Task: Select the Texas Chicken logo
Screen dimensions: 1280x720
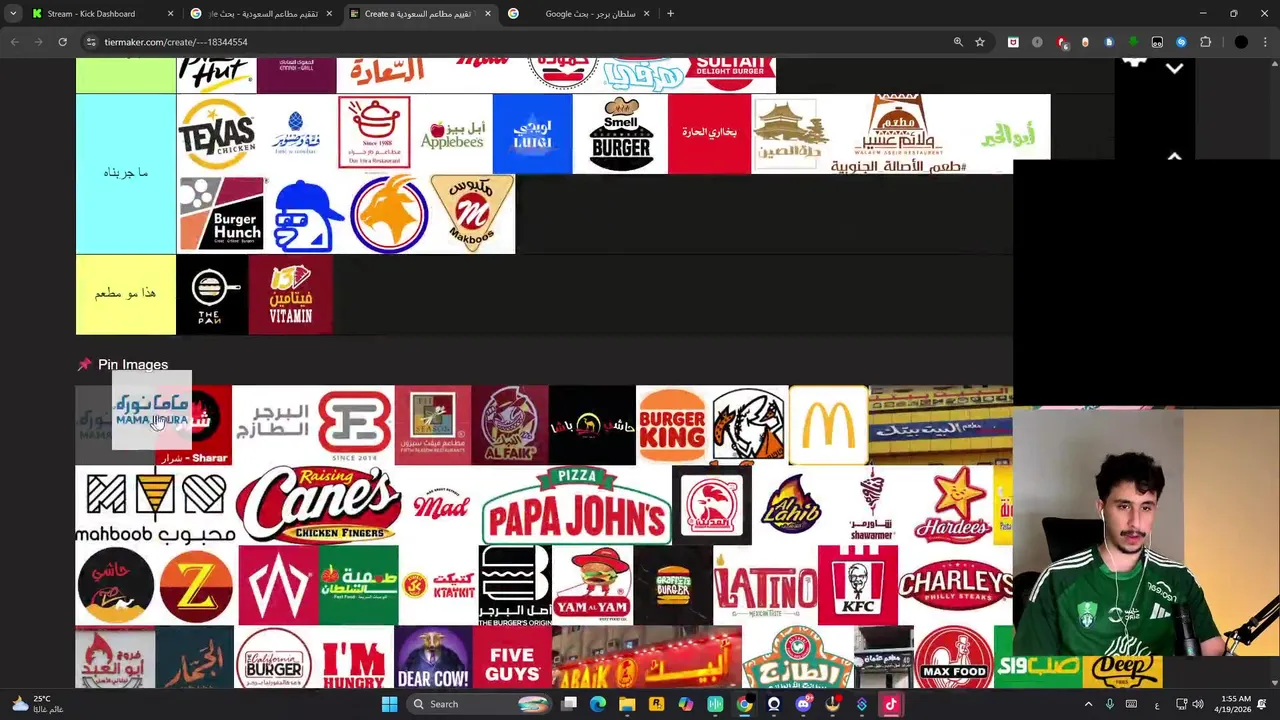Action: tap(216, 134)
